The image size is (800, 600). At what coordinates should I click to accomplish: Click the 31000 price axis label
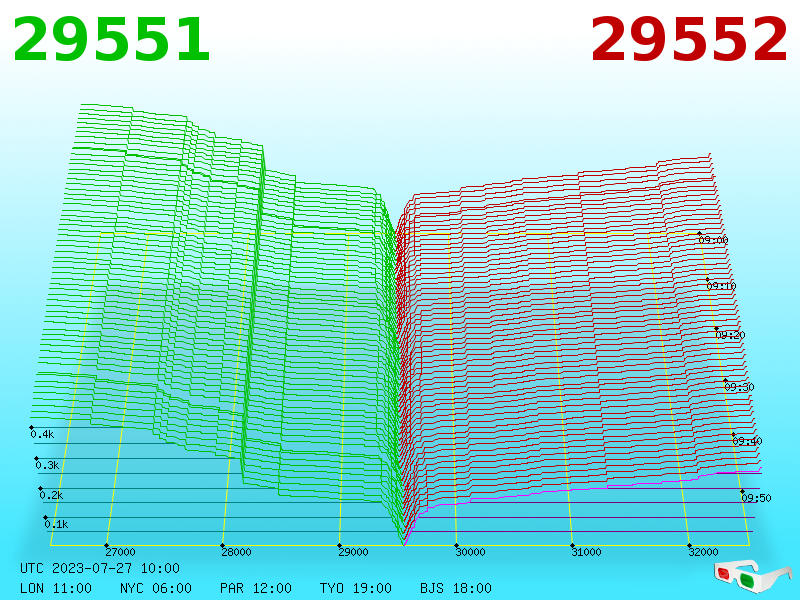pos(586,552)
